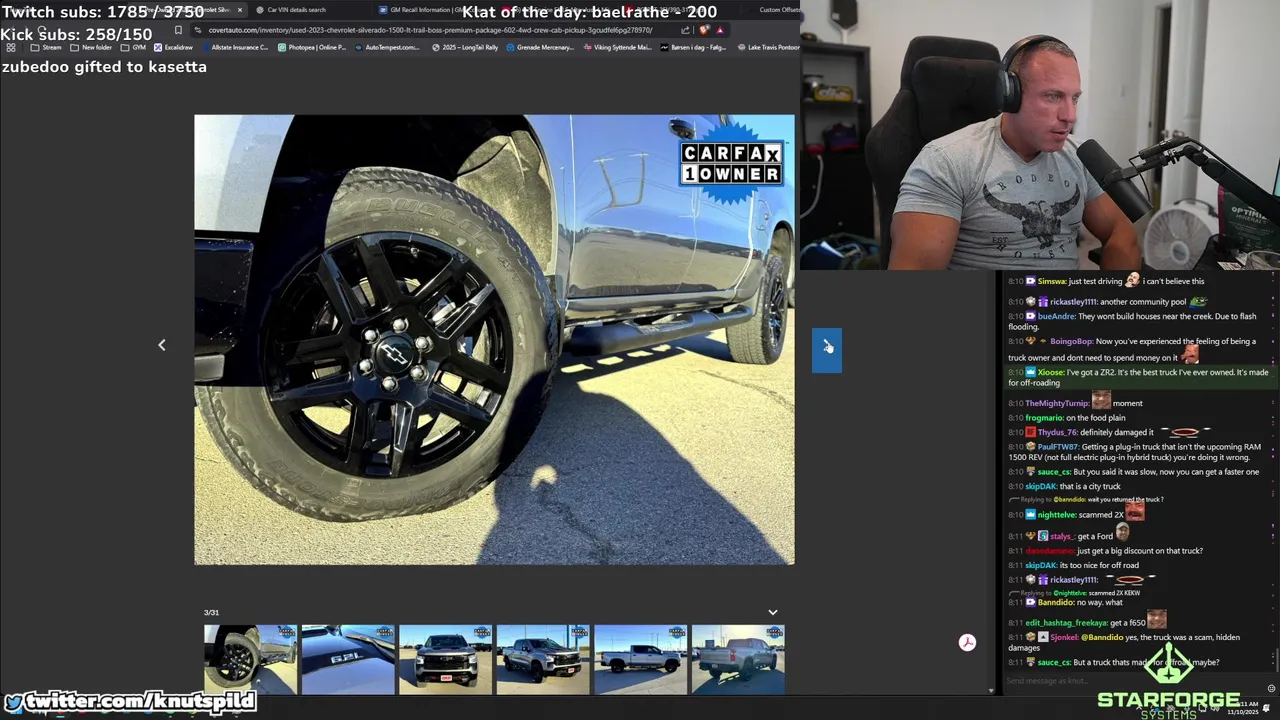
Task: Click the Brave shields lion icon
Action: pyautogui.click(x=704, y=30)
